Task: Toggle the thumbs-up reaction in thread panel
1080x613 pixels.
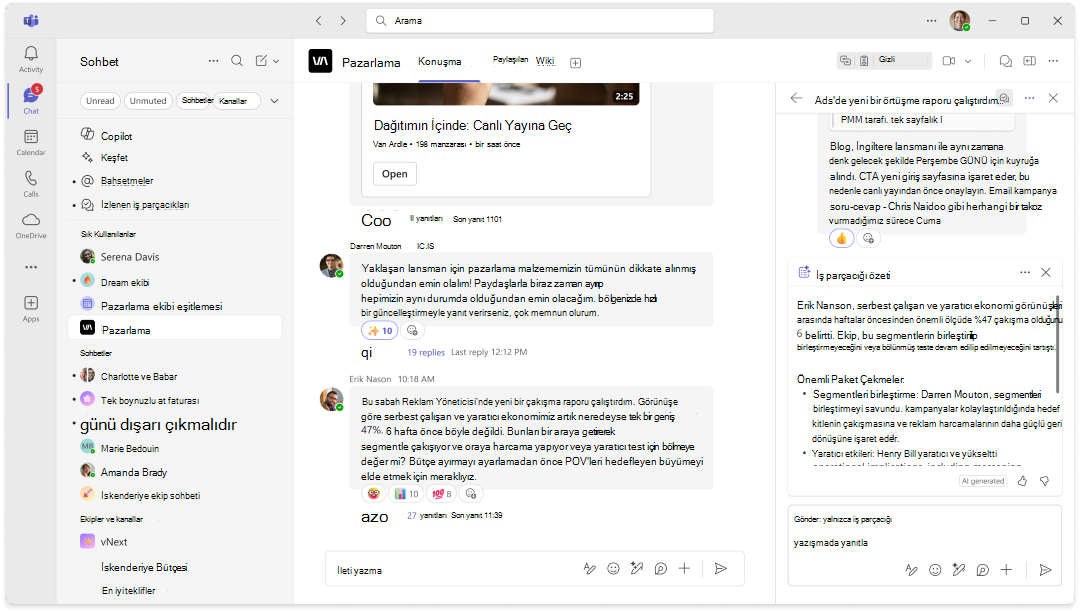Action: pyautogui.click(x=841, y=239)
